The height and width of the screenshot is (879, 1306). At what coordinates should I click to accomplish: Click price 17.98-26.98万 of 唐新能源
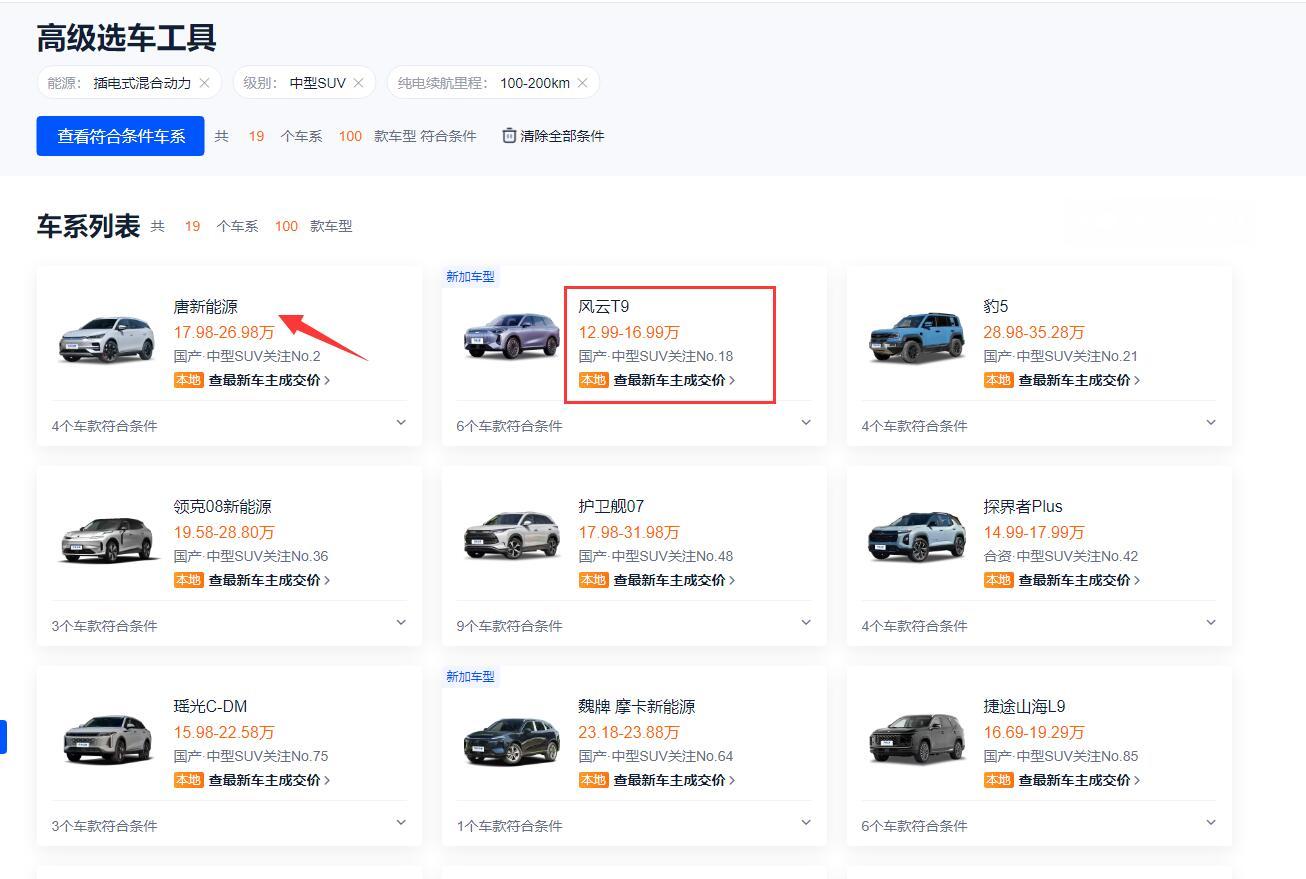224,332
